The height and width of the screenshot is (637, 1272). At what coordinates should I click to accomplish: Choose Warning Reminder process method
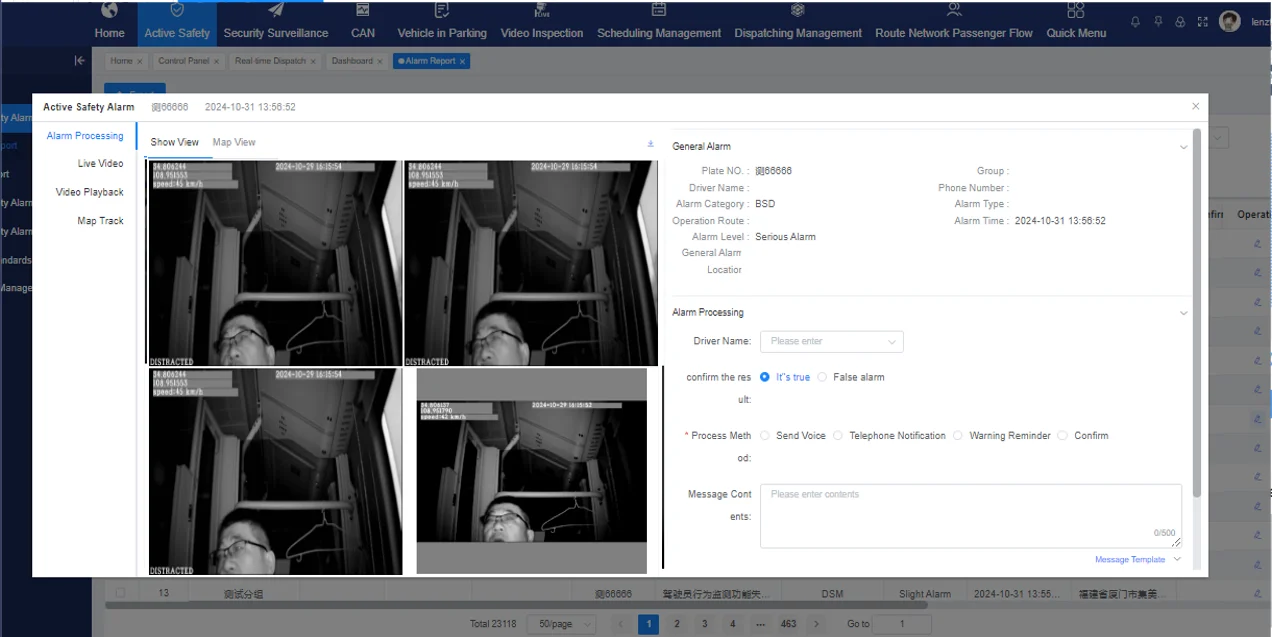tap(958, 436)
